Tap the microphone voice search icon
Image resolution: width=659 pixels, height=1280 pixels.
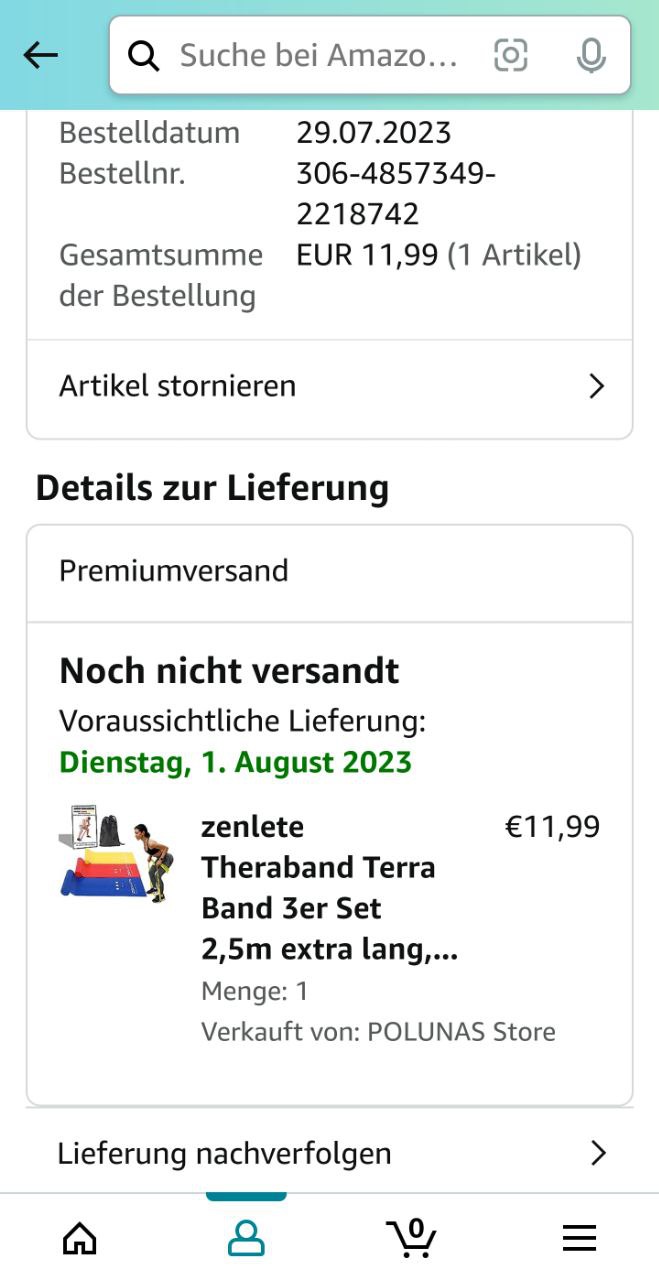pyautogui.click(x=591, y=56)
